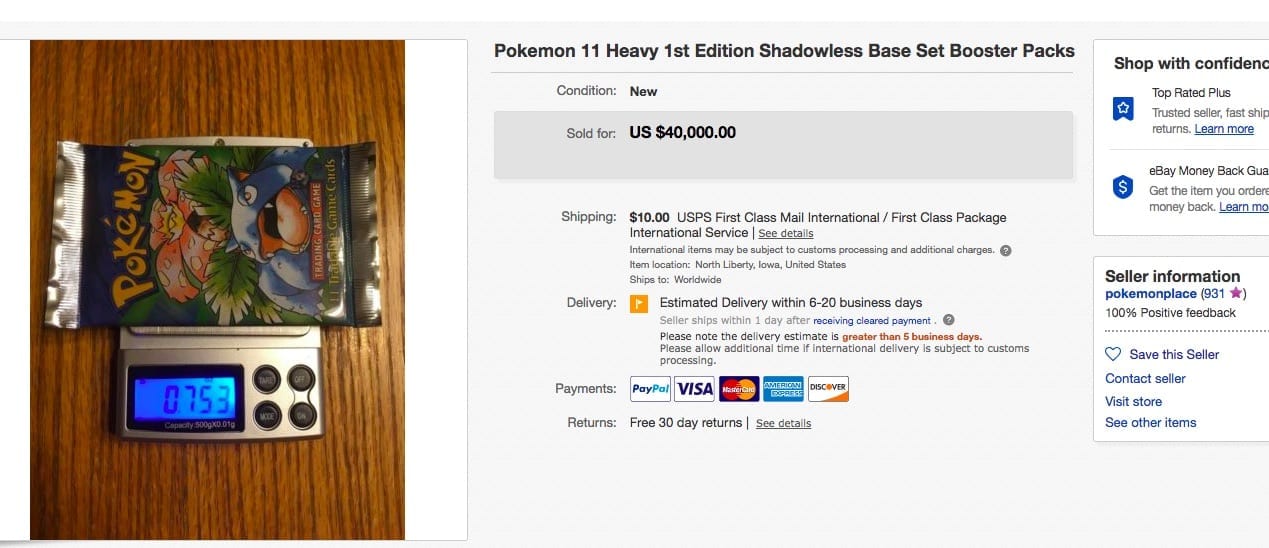1269x548 pixels.
Task: Click the help icon next to customs charges
Action: [1006, 250]
